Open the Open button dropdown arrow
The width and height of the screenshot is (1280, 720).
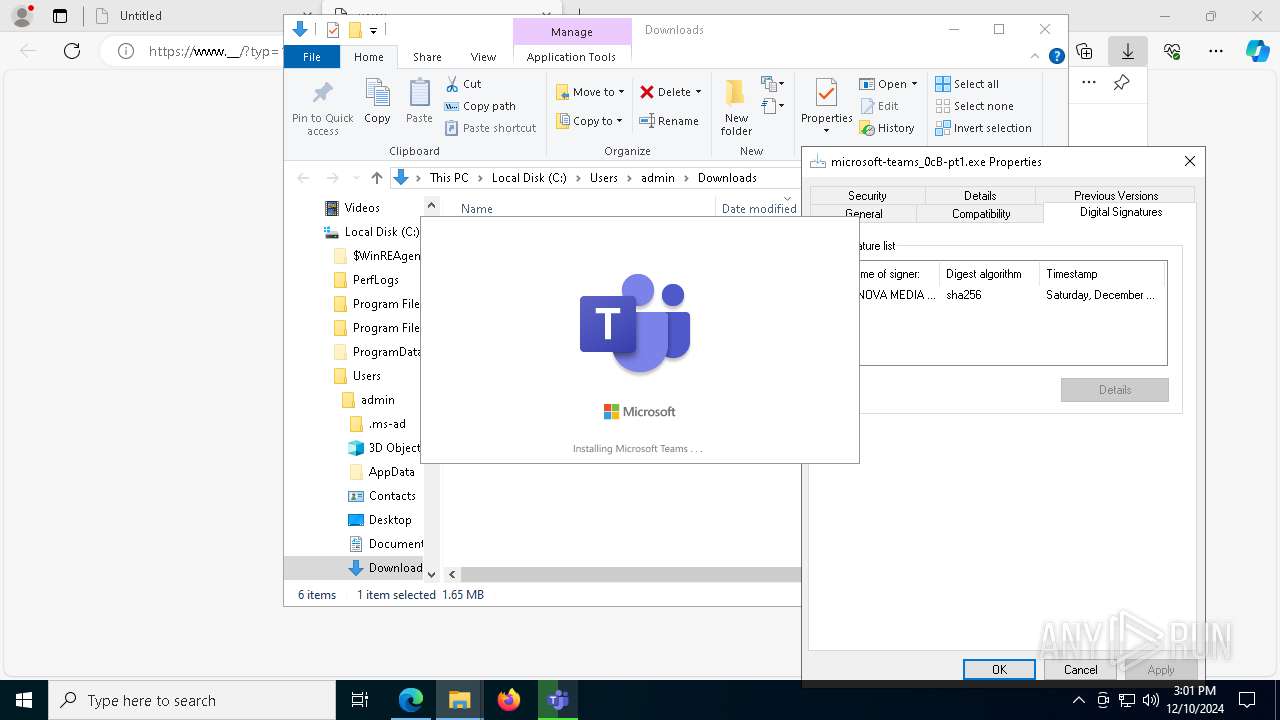914,84
